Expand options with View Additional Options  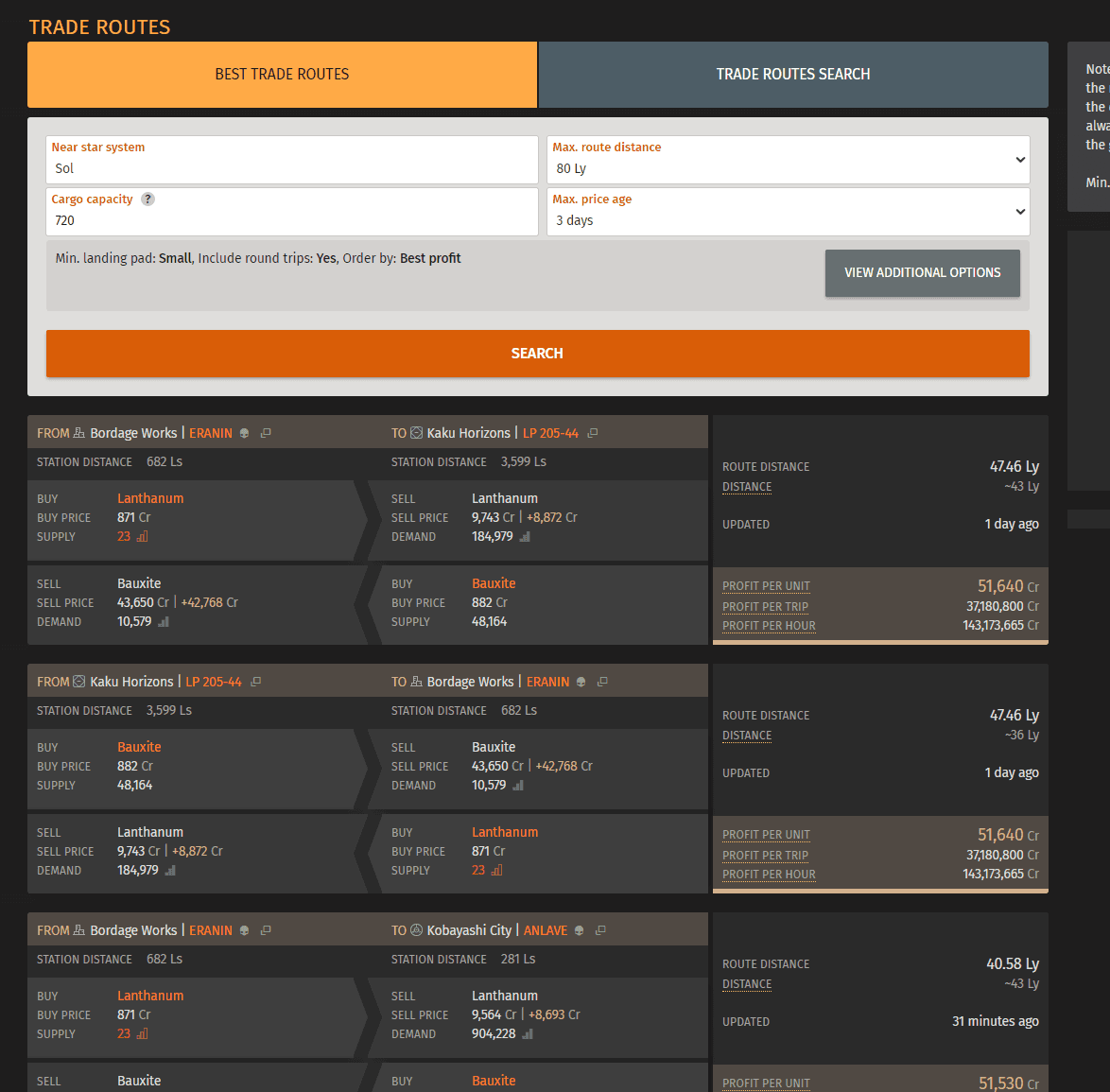coord(922,273)
